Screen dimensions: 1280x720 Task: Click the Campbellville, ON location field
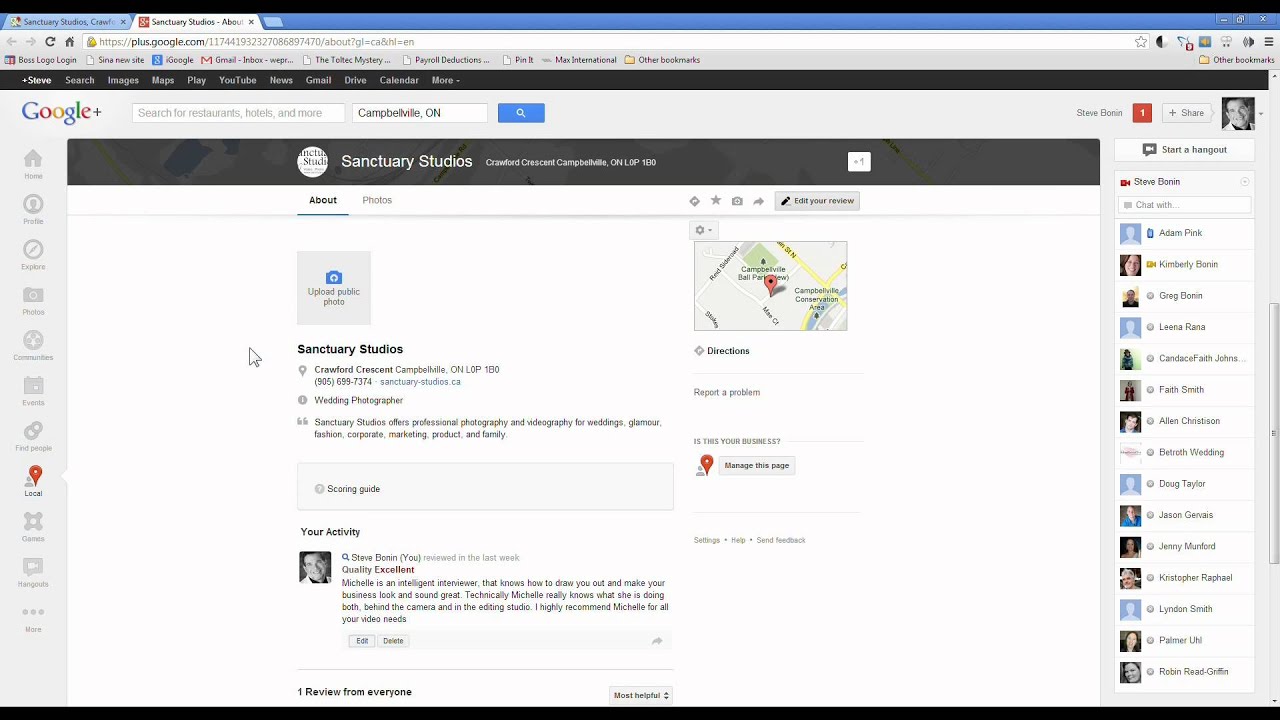[420, 113]
